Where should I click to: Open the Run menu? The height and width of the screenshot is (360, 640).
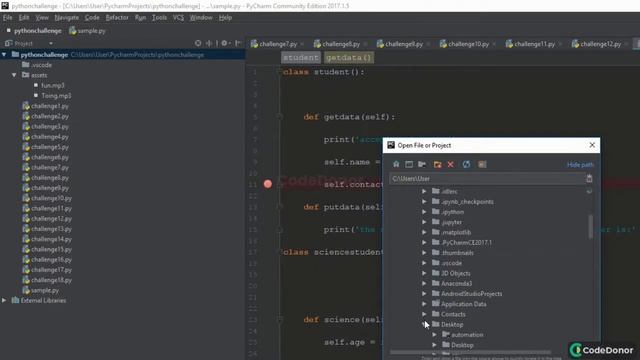click(x=140, y=18)
